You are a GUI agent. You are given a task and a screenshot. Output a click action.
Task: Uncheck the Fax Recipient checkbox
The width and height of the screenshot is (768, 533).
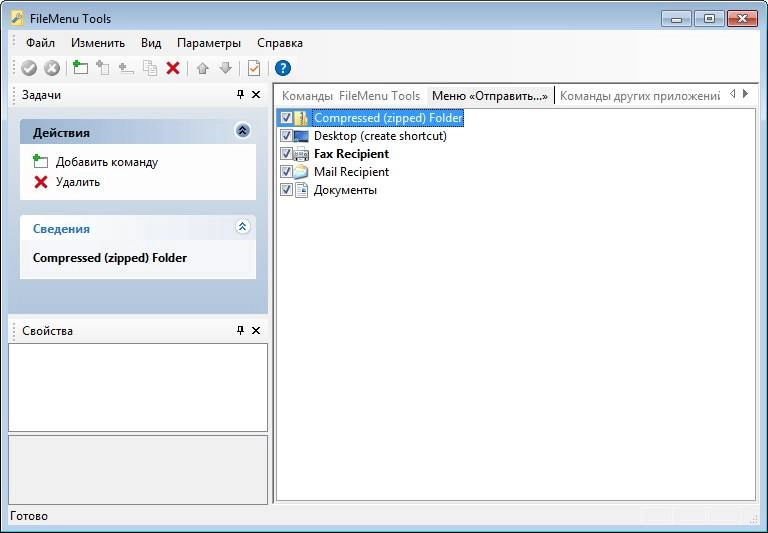click(286, 153)
